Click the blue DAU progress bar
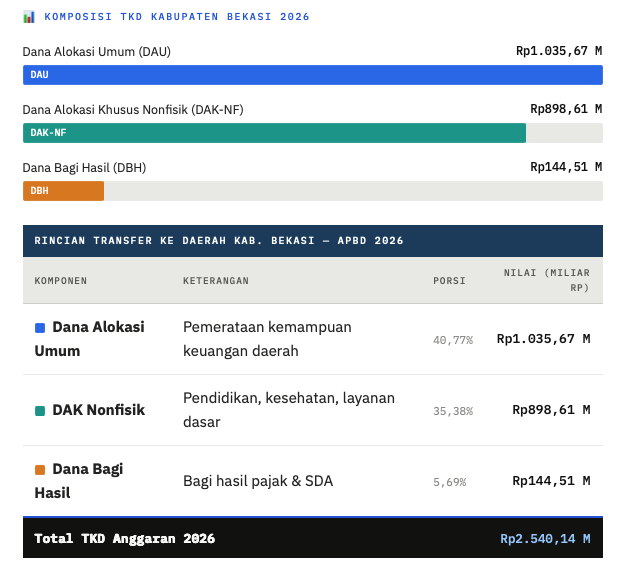The image size is (629, 579). 313,75
